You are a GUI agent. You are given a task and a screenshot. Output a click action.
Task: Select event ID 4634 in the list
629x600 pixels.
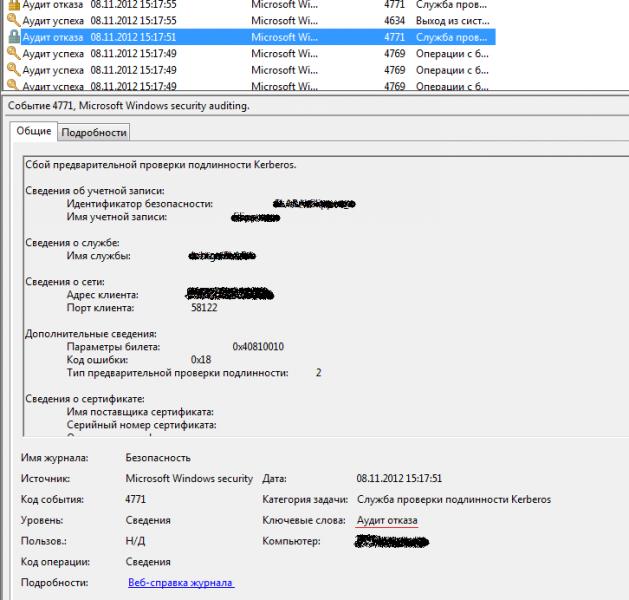coord(394,20)
